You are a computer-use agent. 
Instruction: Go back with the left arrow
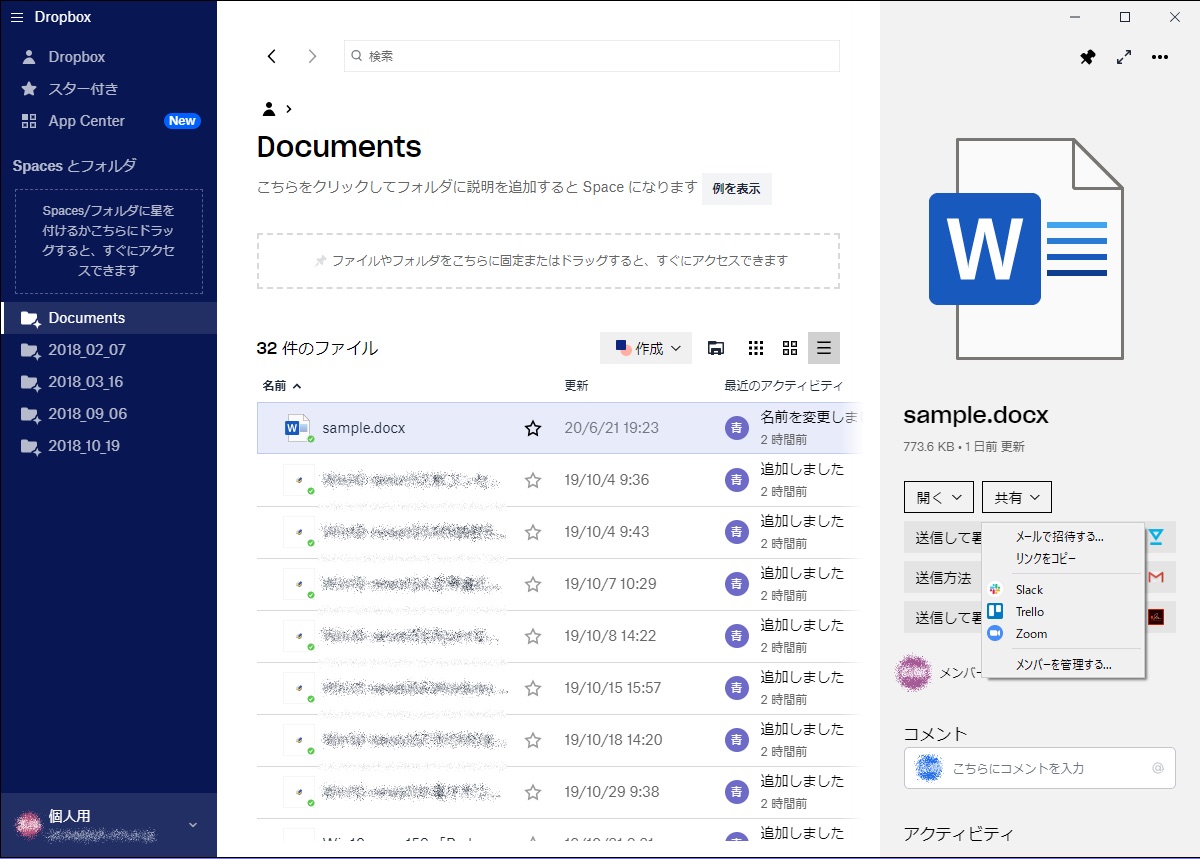[271, 56]
